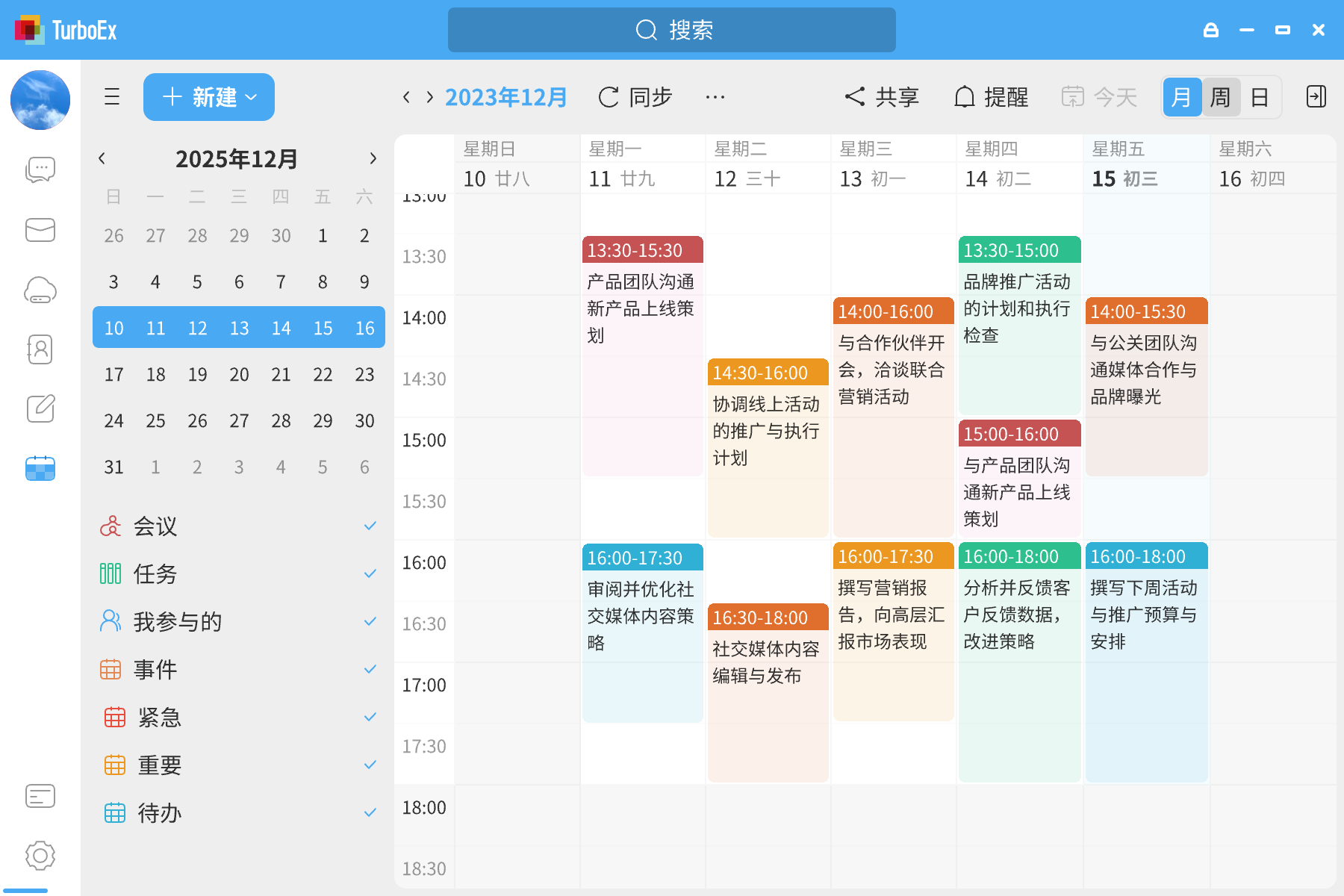Open the chat messages panel
Viewport: 1344px width, 896px height.
point(40,169)
